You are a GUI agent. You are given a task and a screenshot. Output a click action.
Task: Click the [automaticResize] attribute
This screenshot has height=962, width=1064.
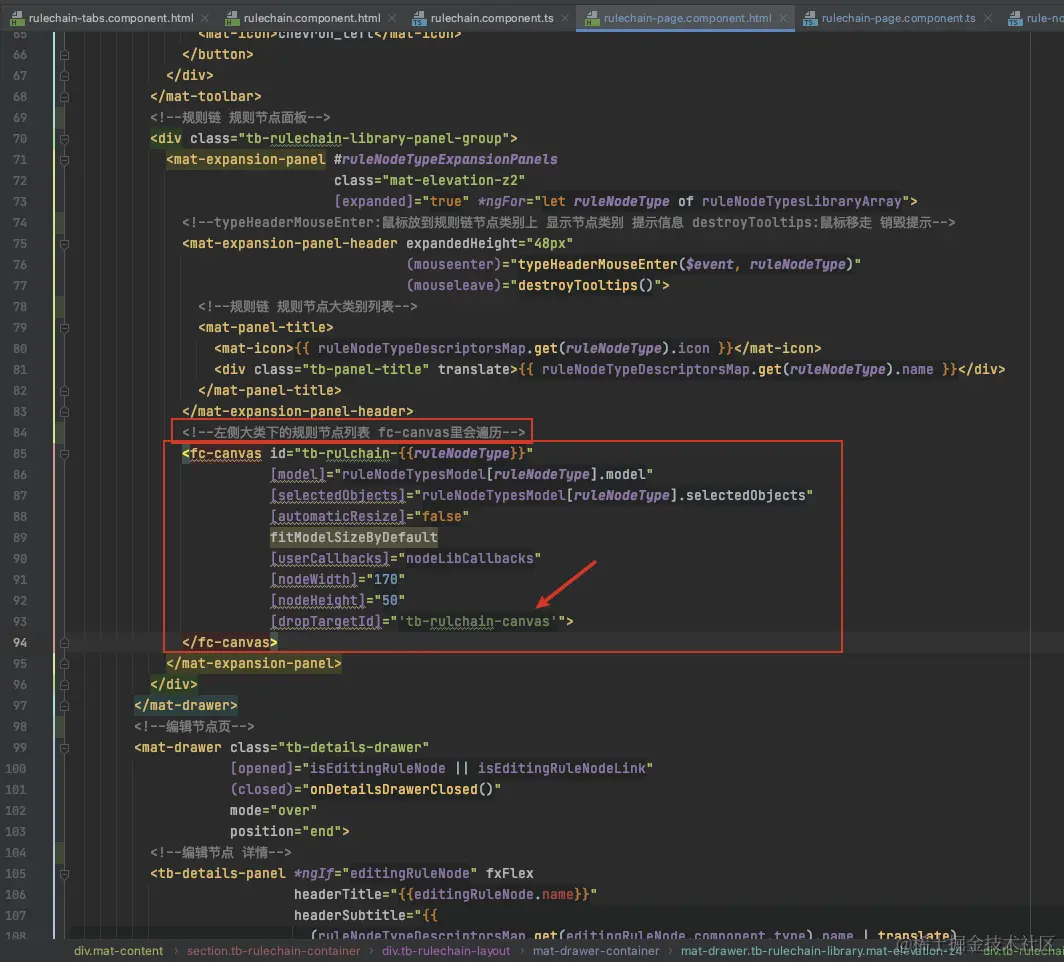[338, 516]
